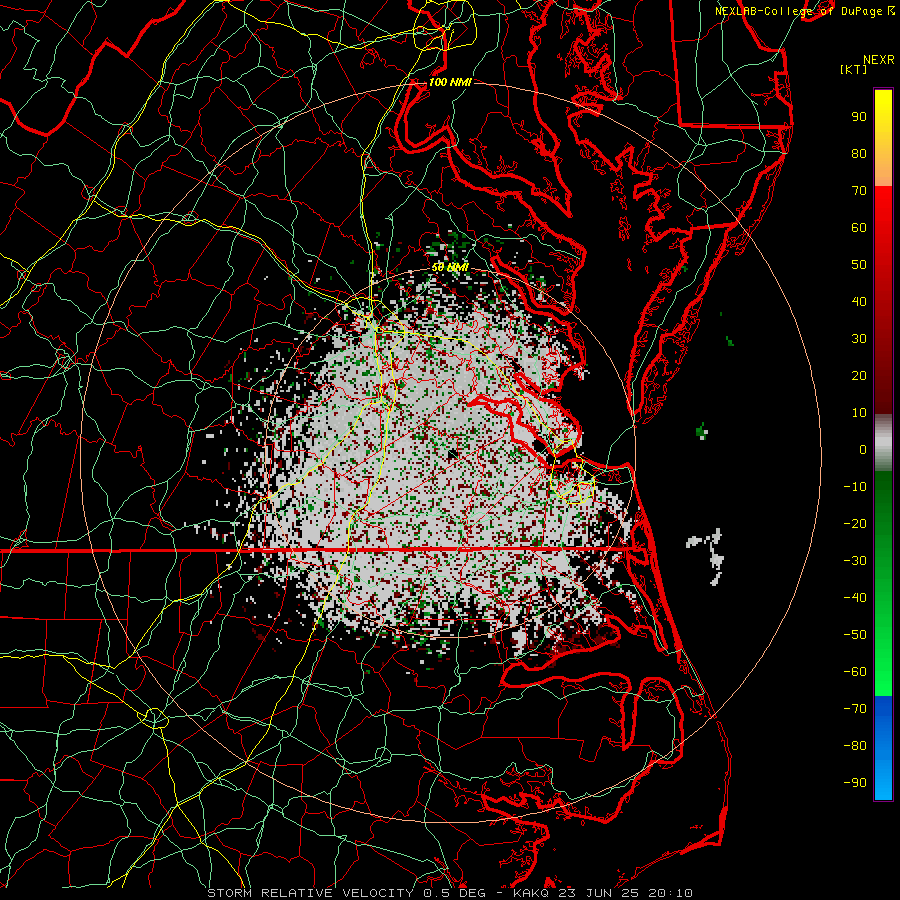Click the positive 20 scale label
Screen dimensions: 900x900
point(859,376)
